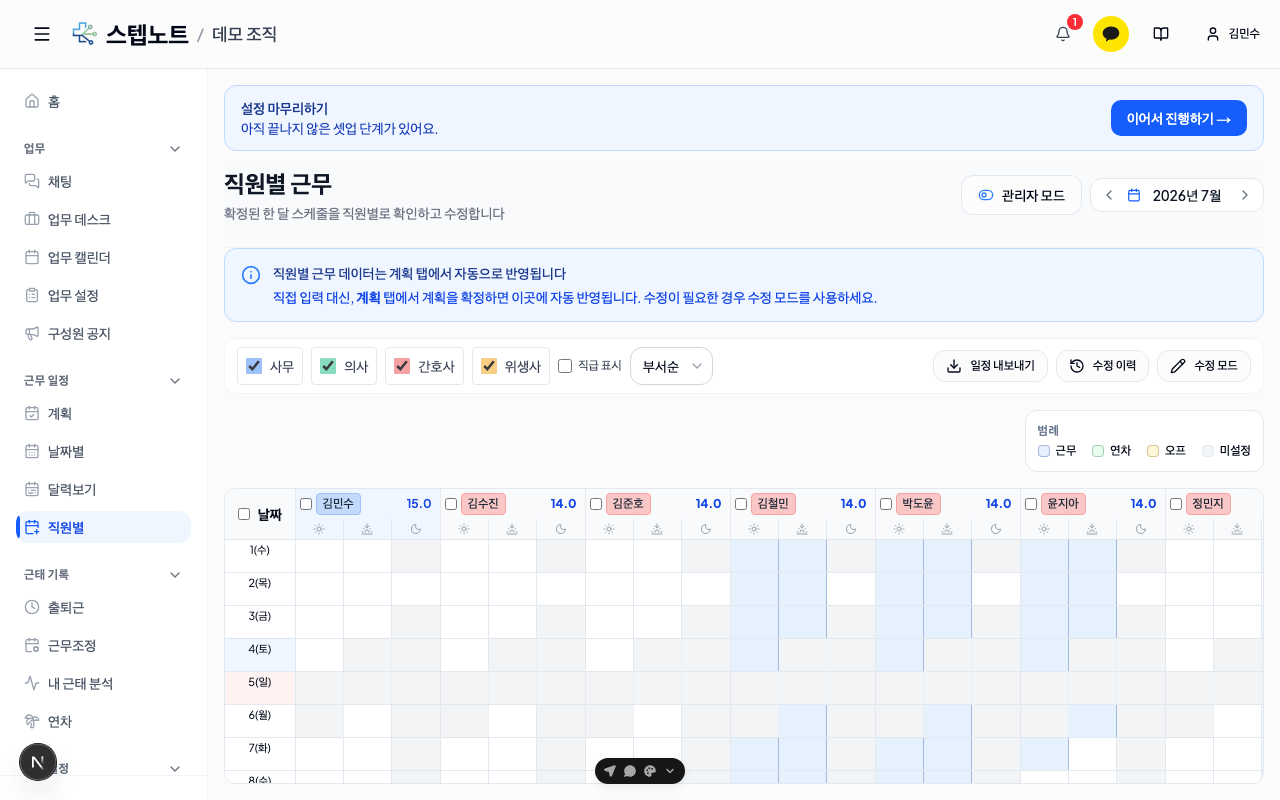Open the guide book icon
Viewport: 1280px width, 800px height.
(x=1161, y=34)
